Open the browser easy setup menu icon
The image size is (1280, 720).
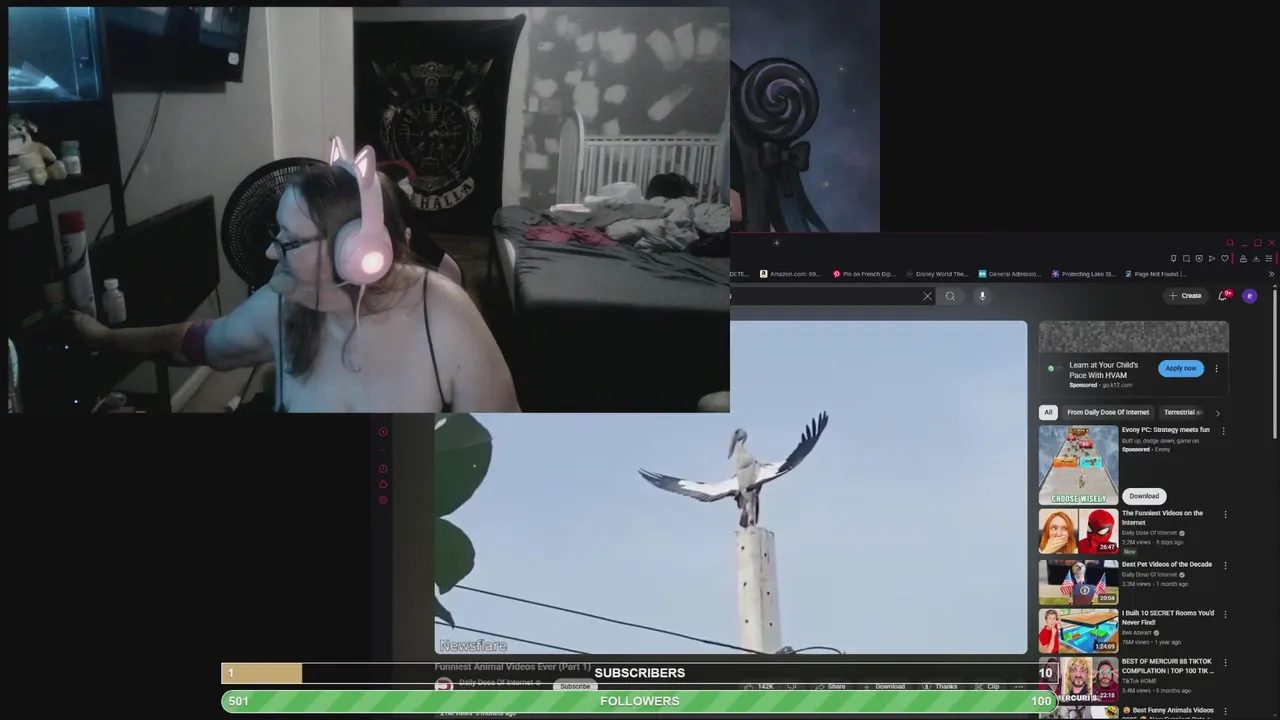[1270, 259]
